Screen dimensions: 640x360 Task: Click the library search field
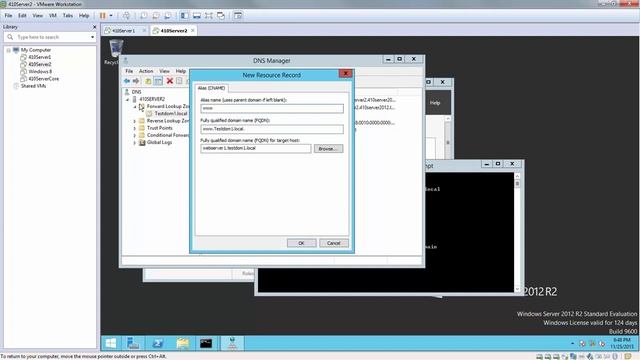pyautogui.click(x=50, y=37)
